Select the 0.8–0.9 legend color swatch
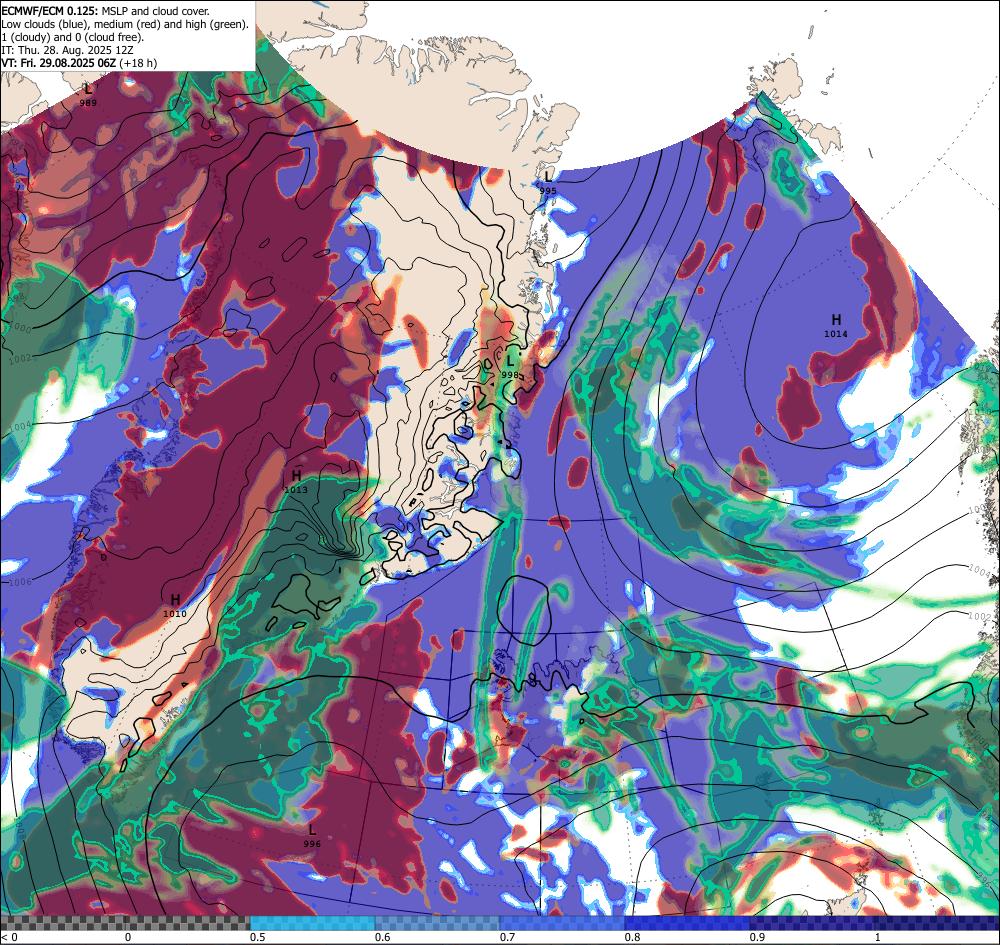This screenshot has width=1000, height=945. tap(688, 923)
